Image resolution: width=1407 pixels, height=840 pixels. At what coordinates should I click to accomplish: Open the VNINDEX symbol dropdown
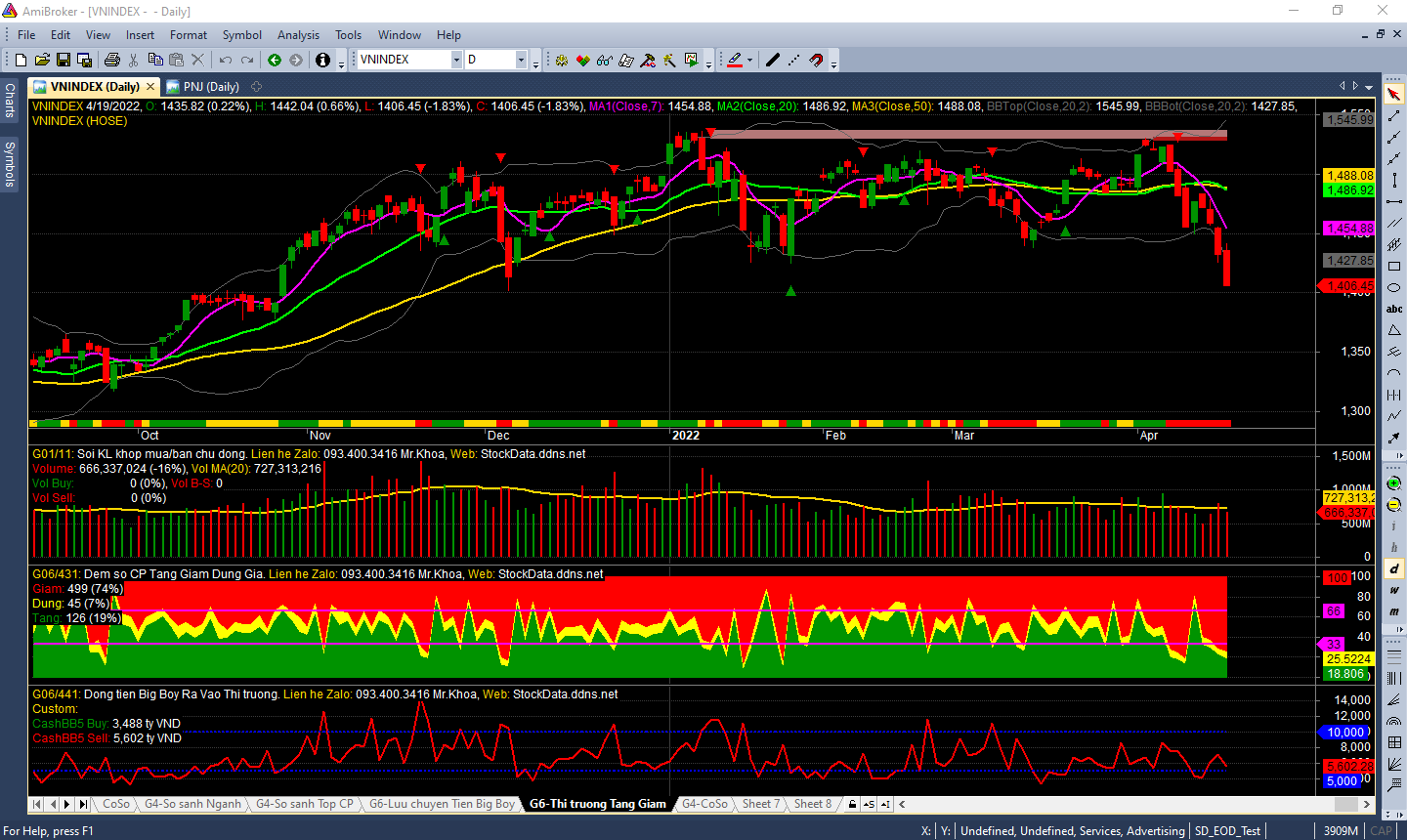(x=456, y=60)
